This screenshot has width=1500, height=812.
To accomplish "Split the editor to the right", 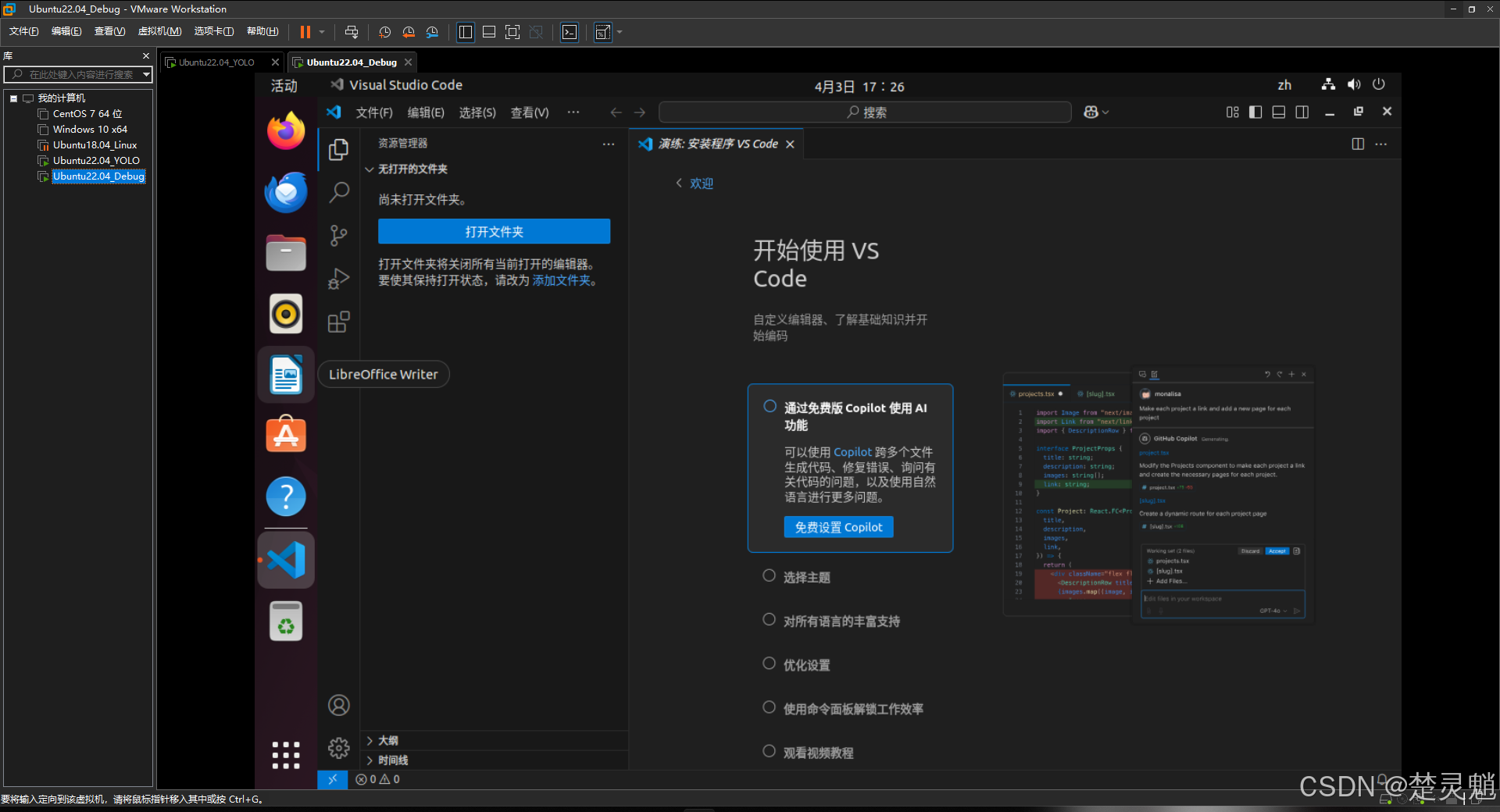I will coord(1358,144).
